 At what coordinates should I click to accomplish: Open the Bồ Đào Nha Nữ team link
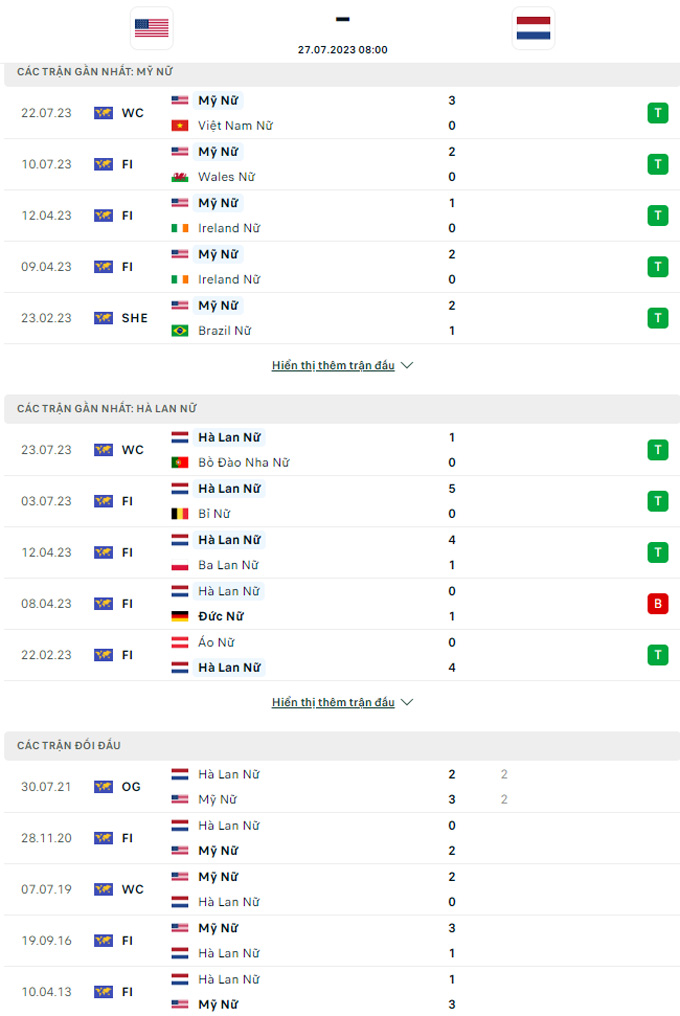pos(243,463)
